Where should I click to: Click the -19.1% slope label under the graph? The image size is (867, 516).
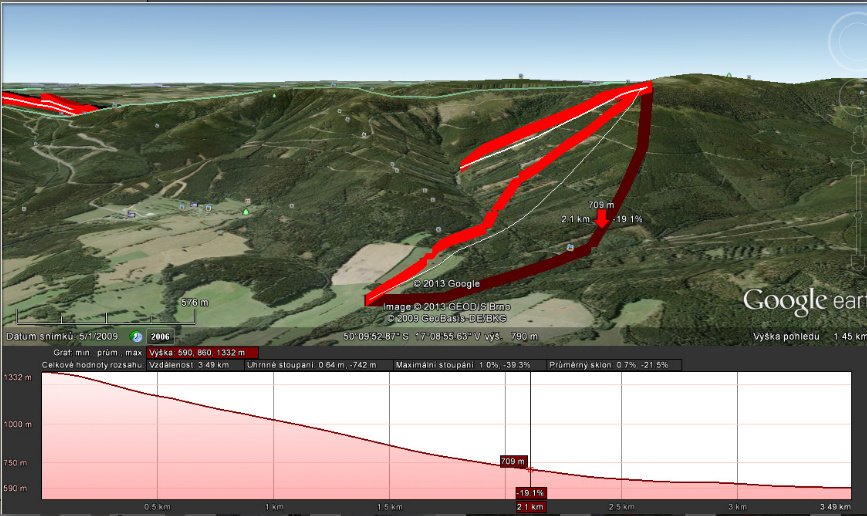[529, 493]
